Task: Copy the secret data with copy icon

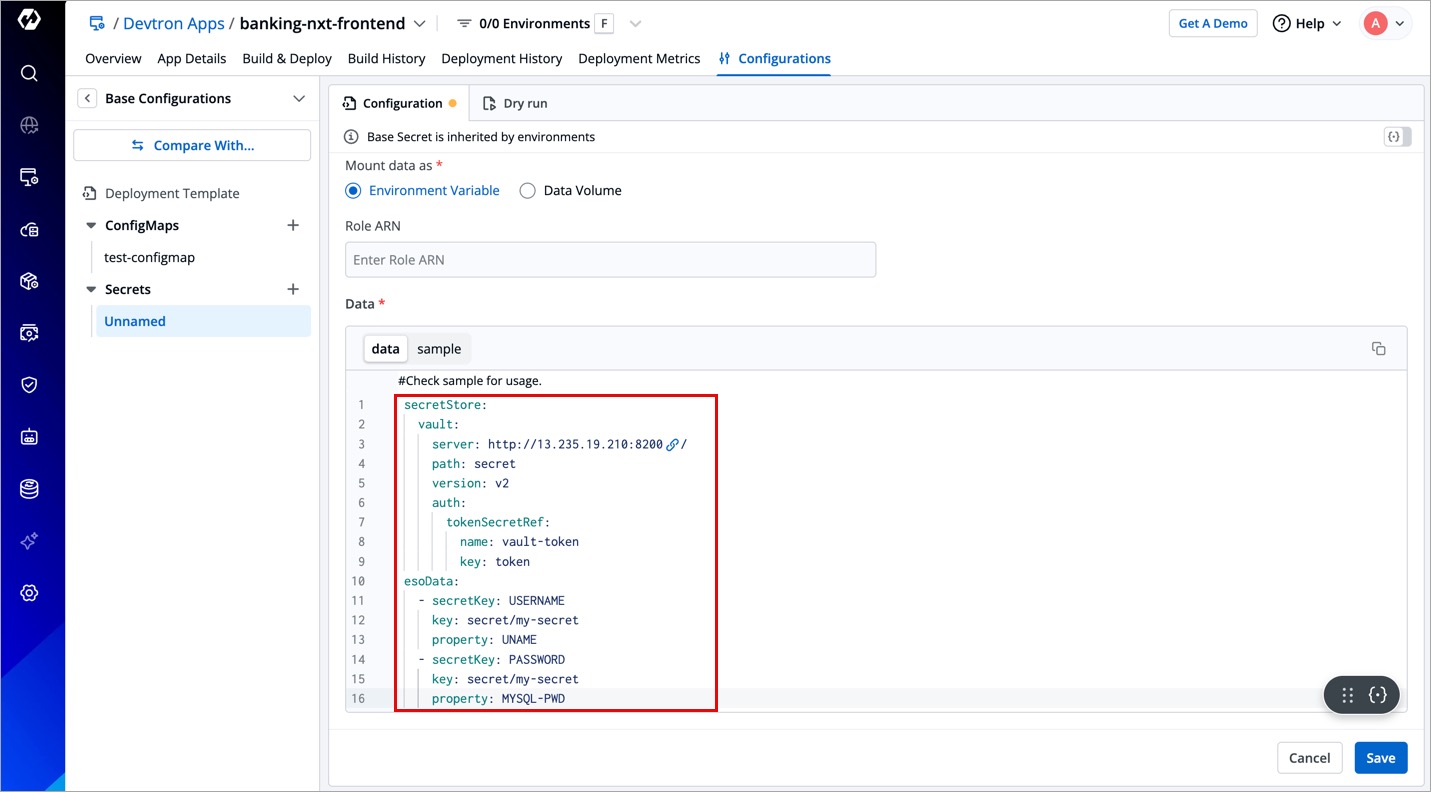Action: (1378, 349)
